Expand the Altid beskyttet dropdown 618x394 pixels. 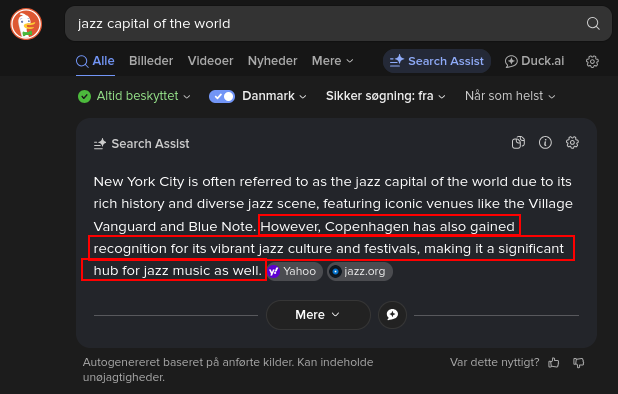(134, 96)
